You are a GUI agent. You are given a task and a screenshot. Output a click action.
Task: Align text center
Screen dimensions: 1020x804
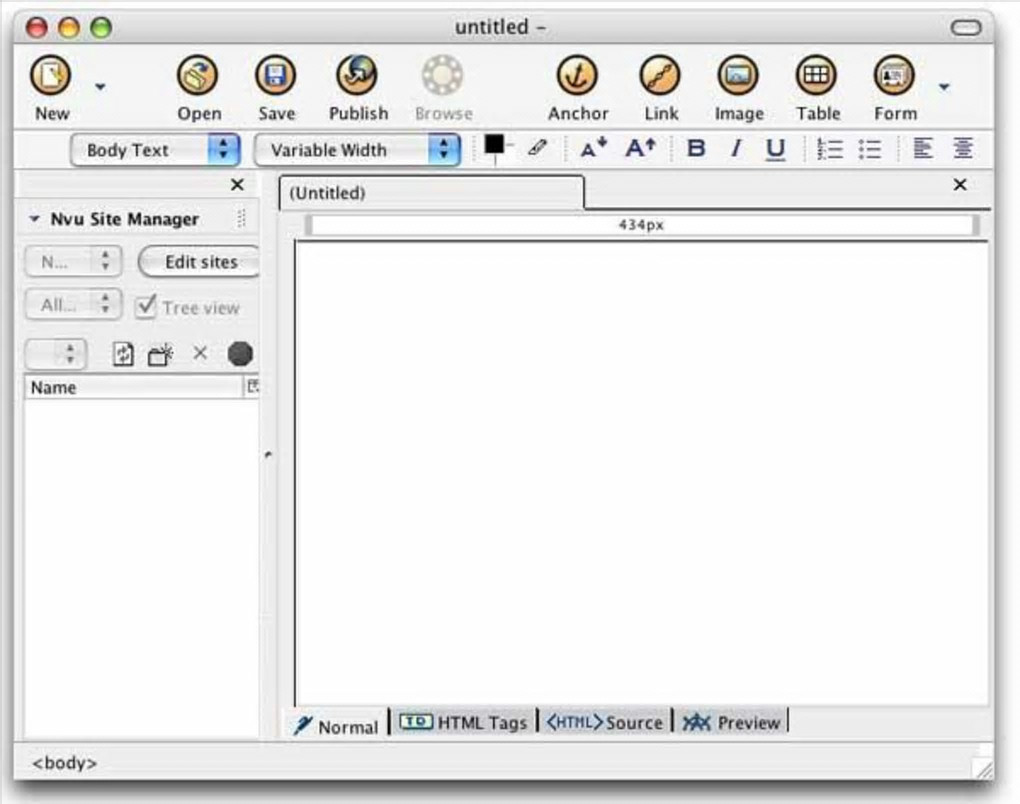tap(963, 148)
